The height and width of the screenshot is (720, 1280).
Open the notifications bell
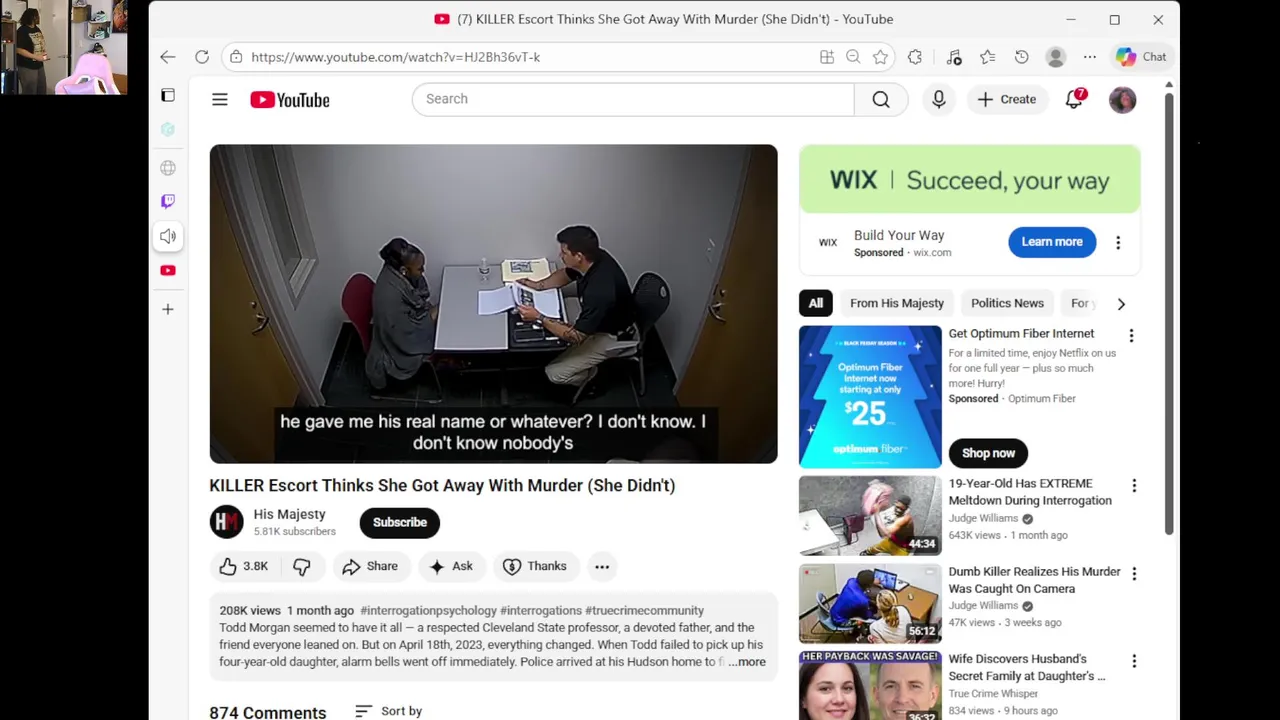click(1074, 99)
